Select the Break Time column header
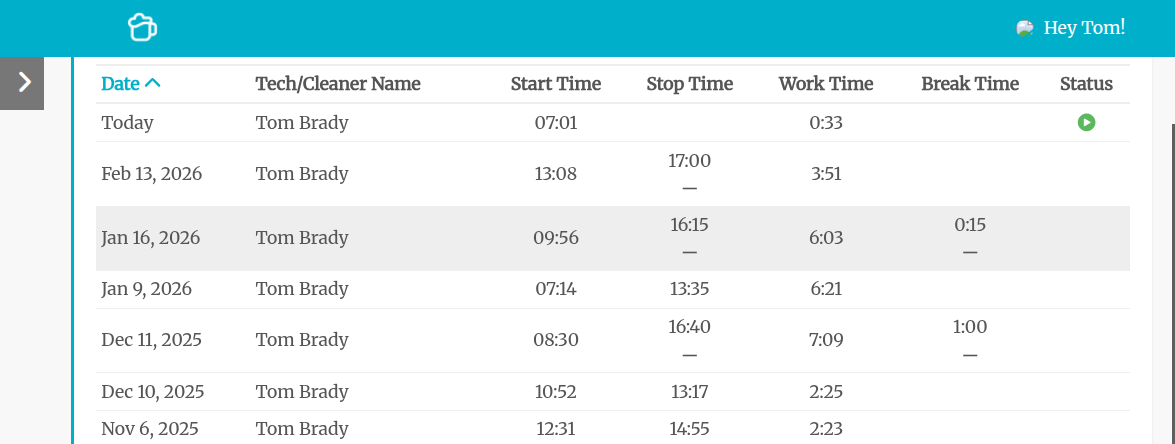The image size is (1175, 444). tap(969, 84)
